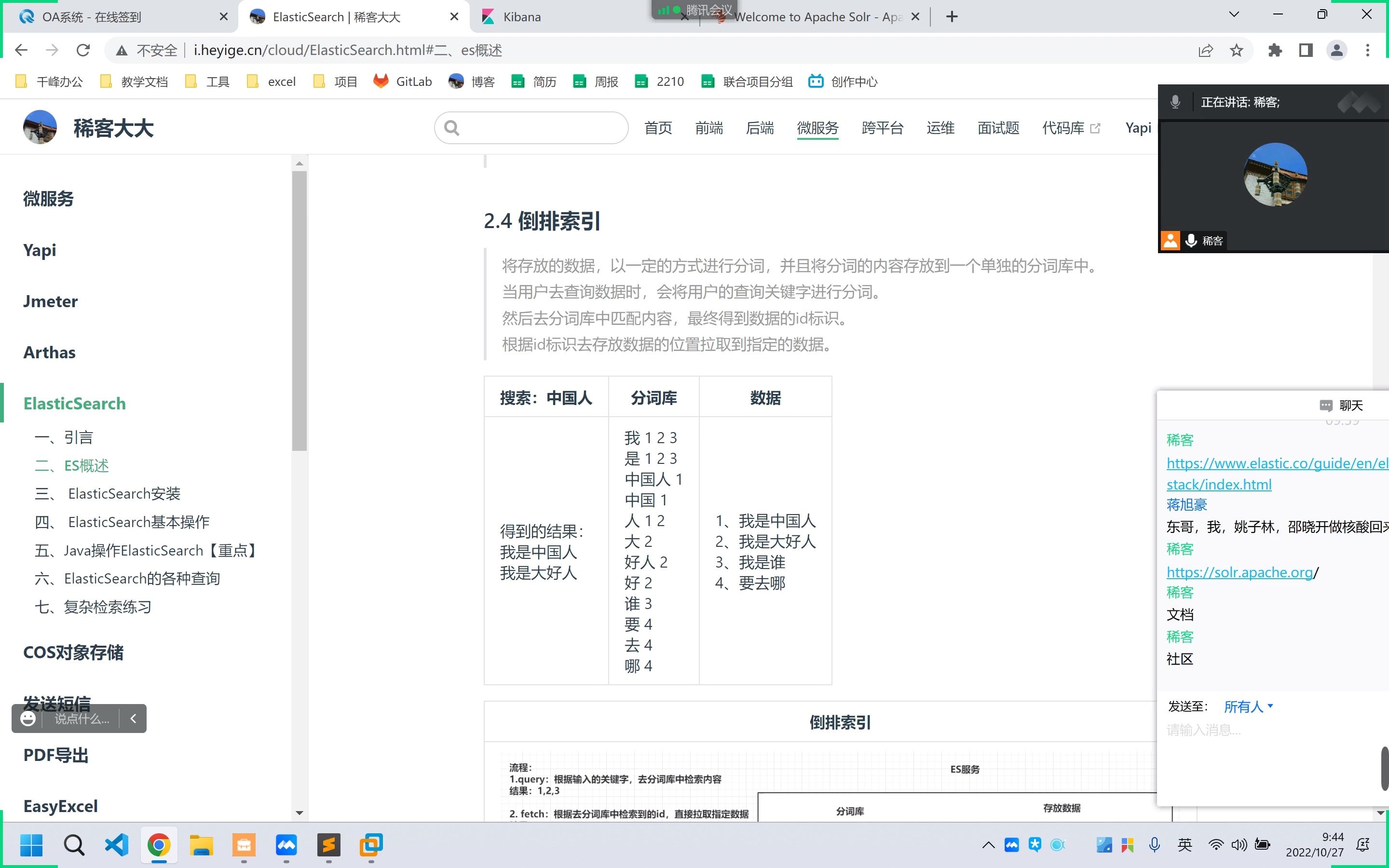Image resolution: width=1389 pixels, height=868 pixels.
Task: Click 稀客 speaker avatar video
Action: [x=1275, y=175]
